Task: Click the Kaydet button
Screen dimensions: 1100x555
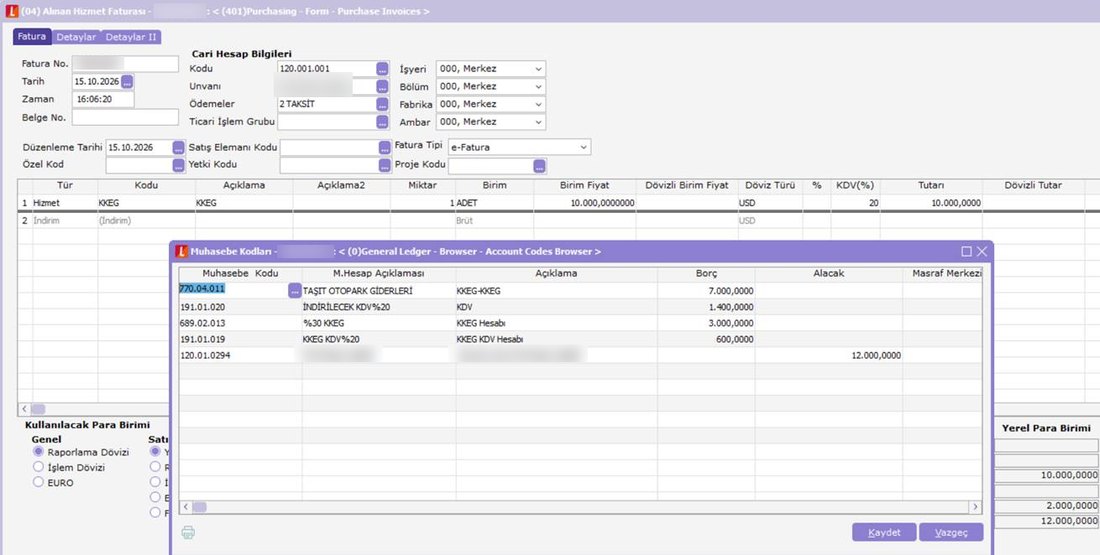Action: click(884, 533)
